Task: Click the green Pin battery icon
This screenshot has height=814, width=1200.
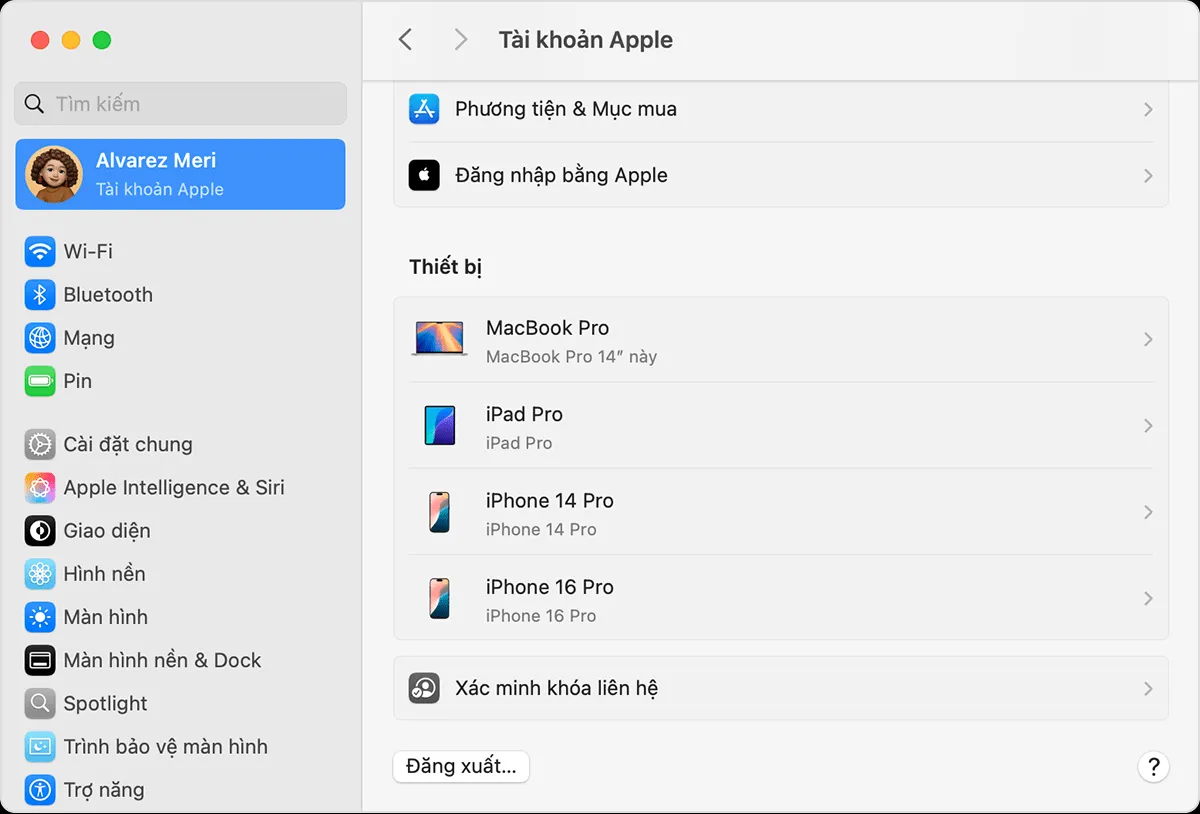Action: pos(40,381)
